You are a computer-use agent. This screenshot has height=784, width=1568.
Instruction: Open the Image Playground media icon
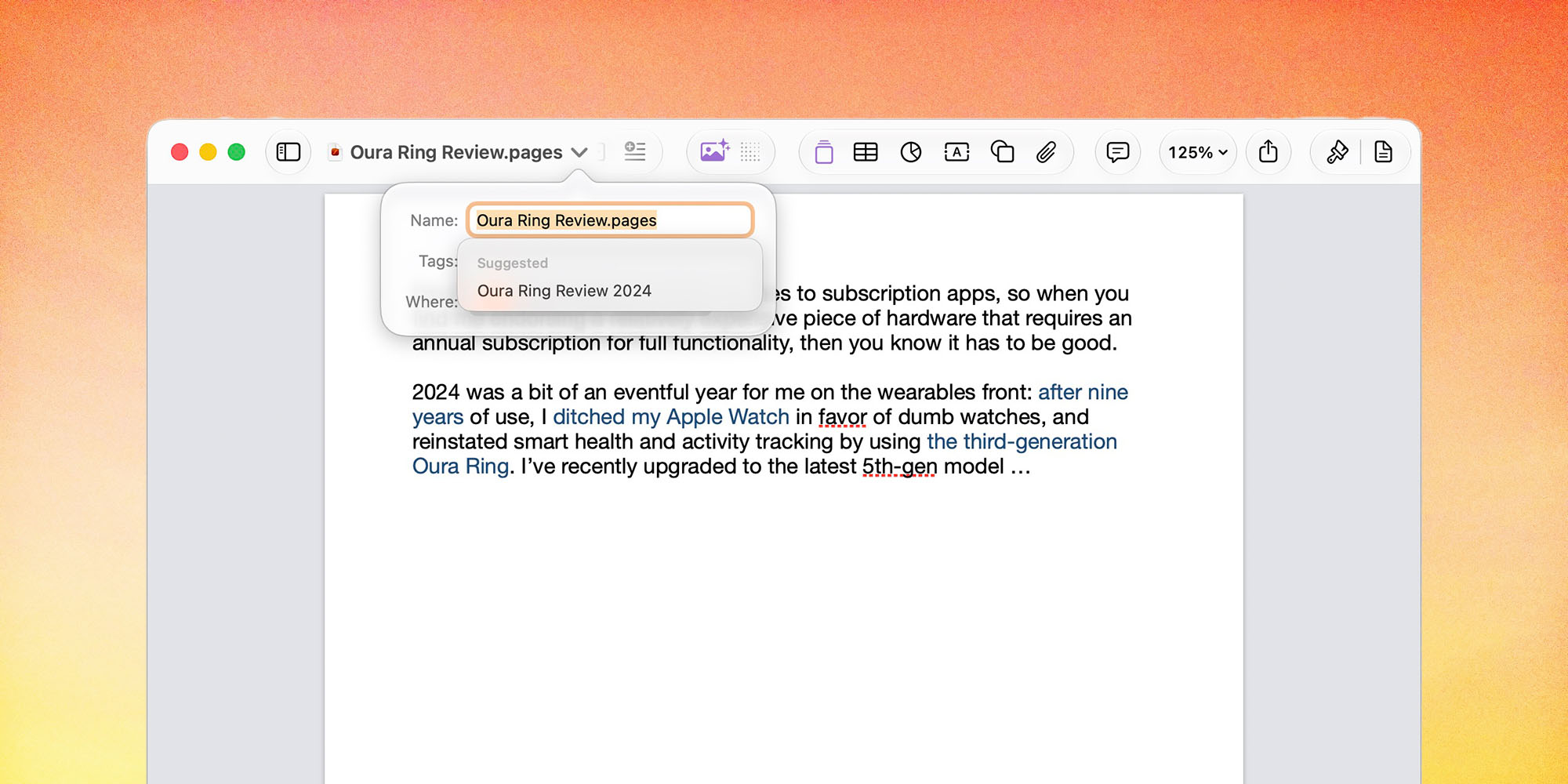(714, 151)
